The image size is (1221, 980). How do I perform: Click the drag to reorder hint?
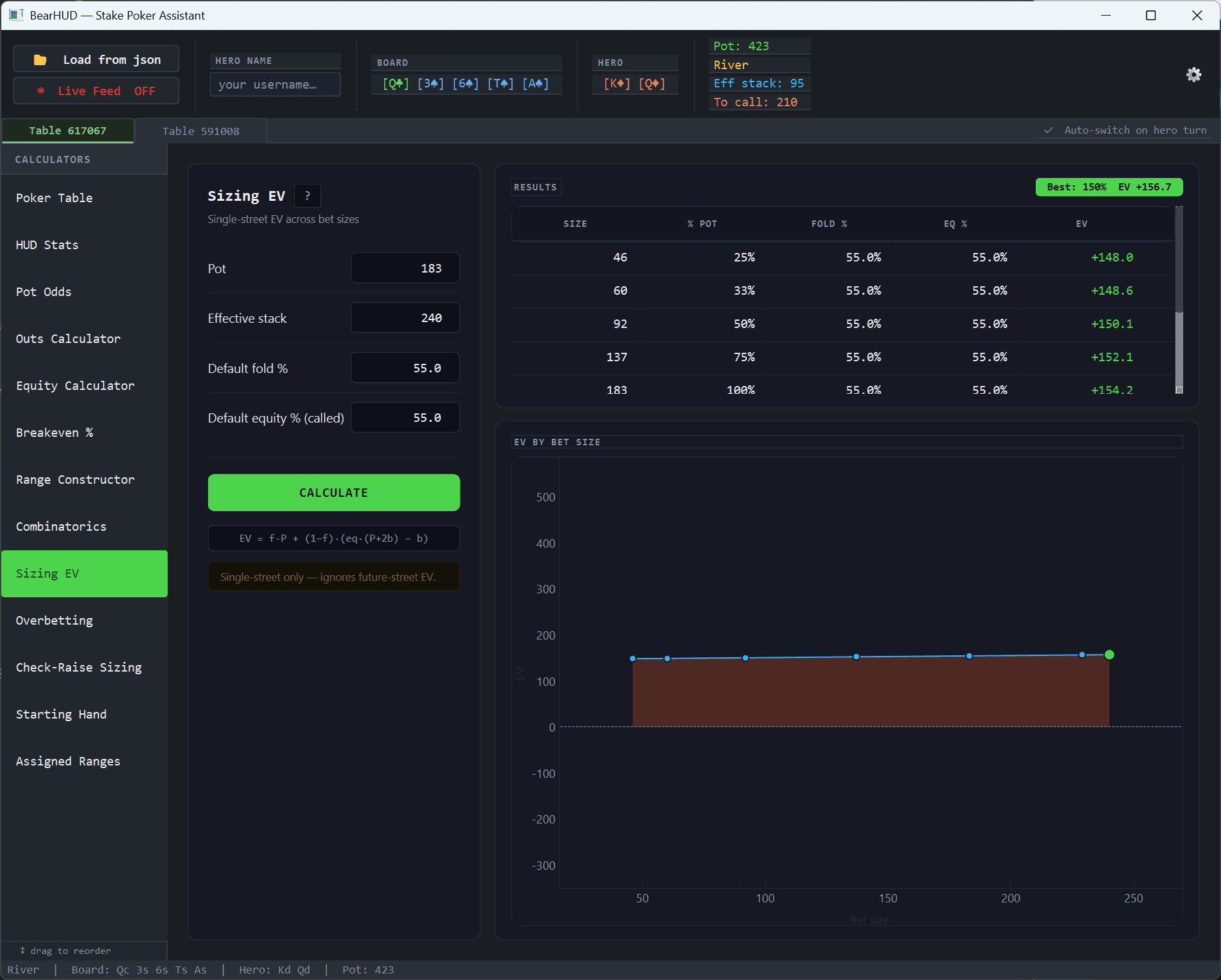[x=65, y=951]
